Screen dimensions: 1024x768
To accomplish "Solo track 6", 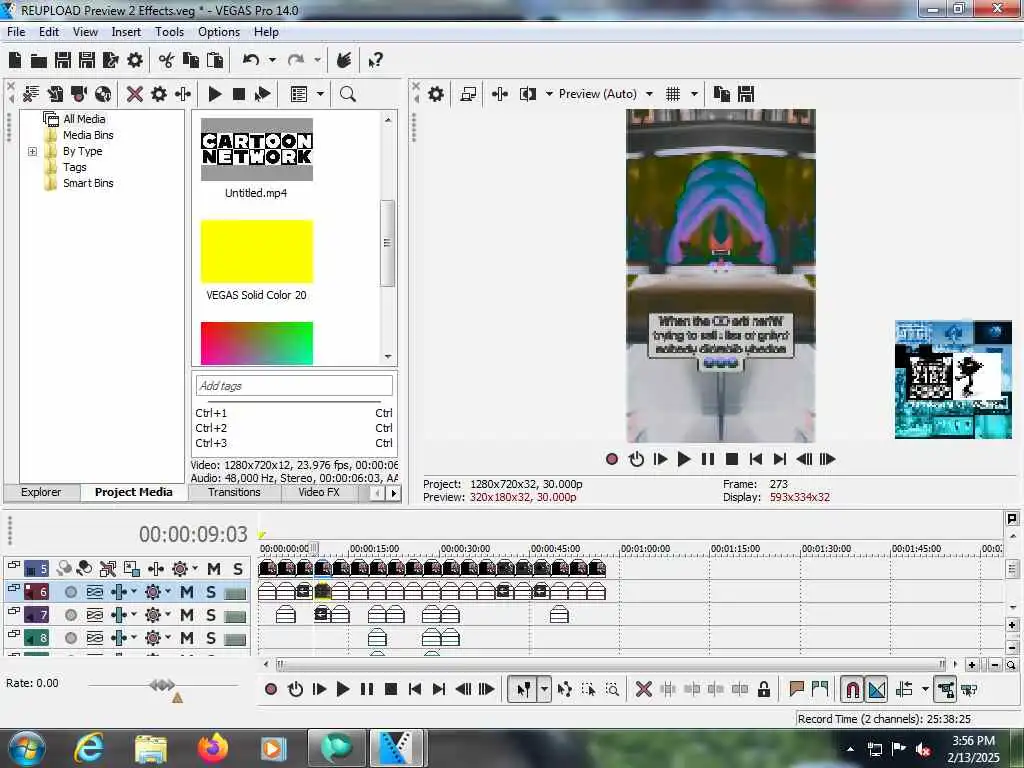I will click(x=210, y=592).
